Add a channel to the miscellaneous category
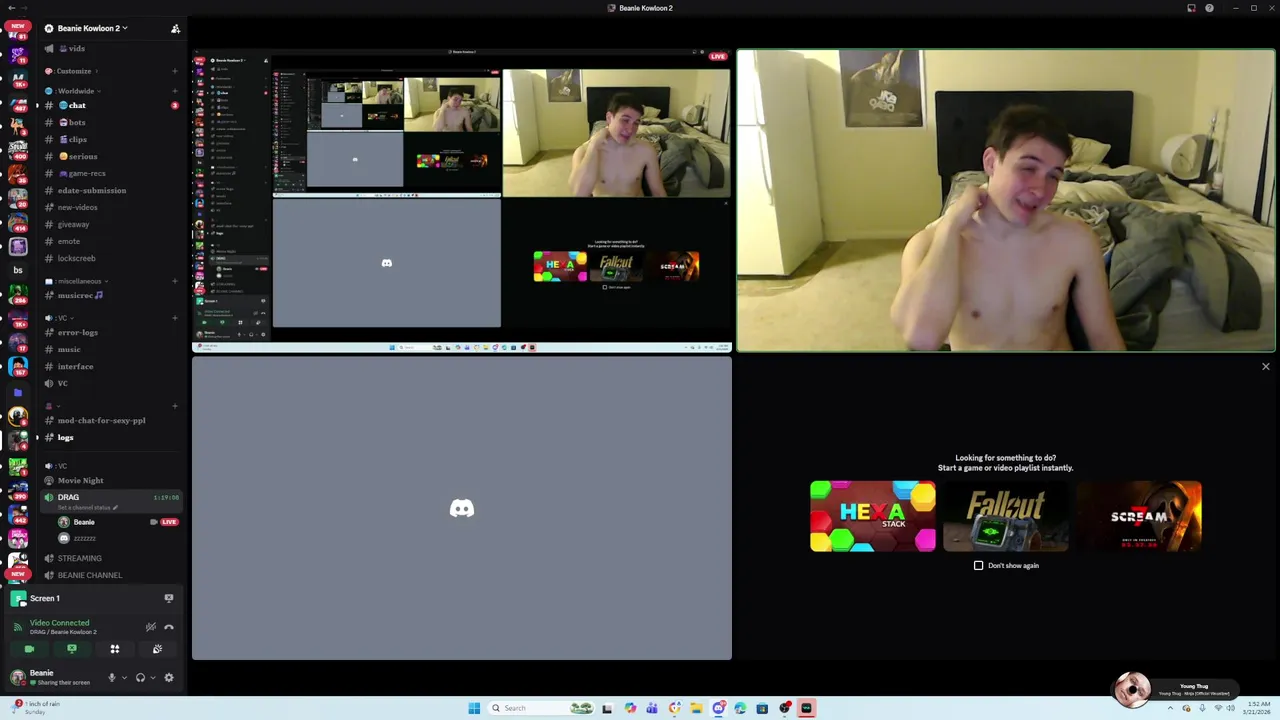The height and width of the screenshot is (720, 1280). coord(175,281)
